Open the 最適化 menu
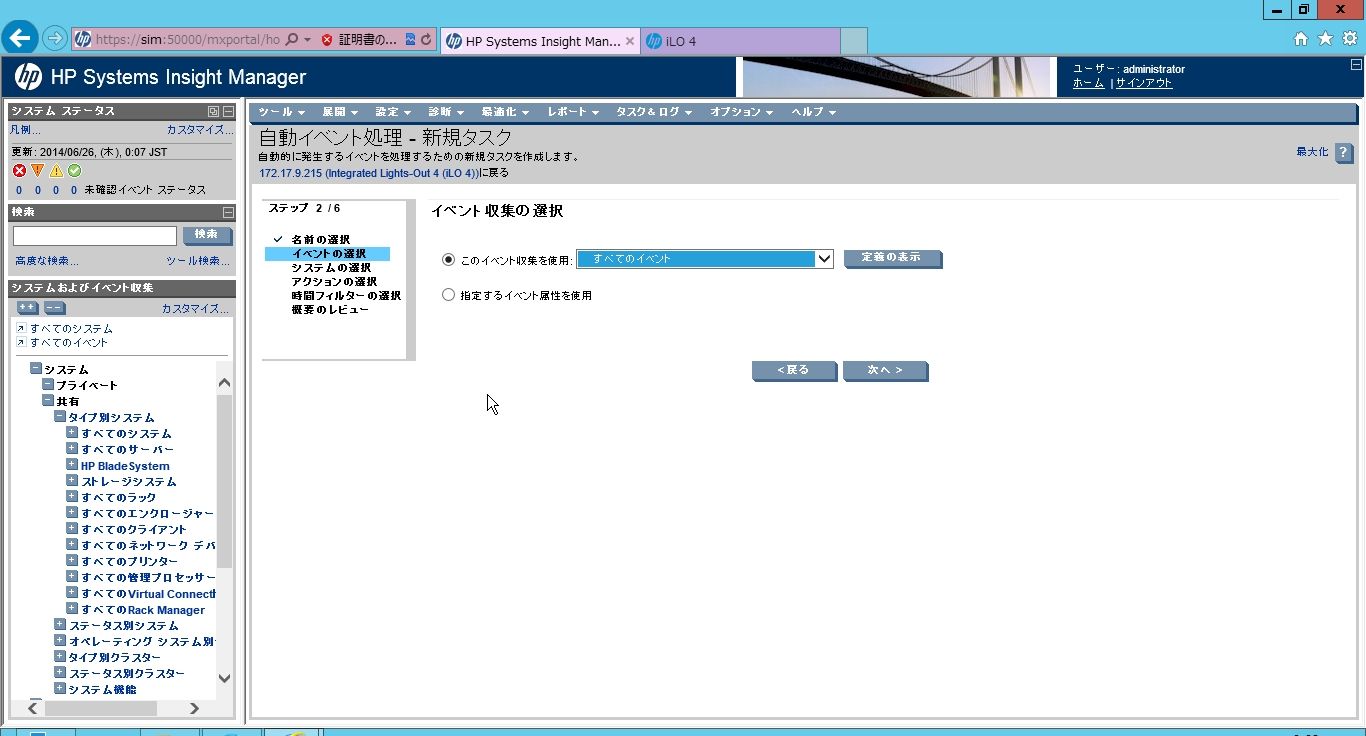The height and width of the screenshot is (736, 1366). click(x=505, y=112)
